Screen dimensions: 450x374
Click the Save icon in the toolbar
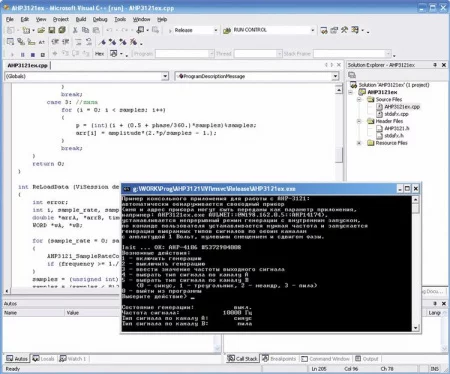point(51,30)
